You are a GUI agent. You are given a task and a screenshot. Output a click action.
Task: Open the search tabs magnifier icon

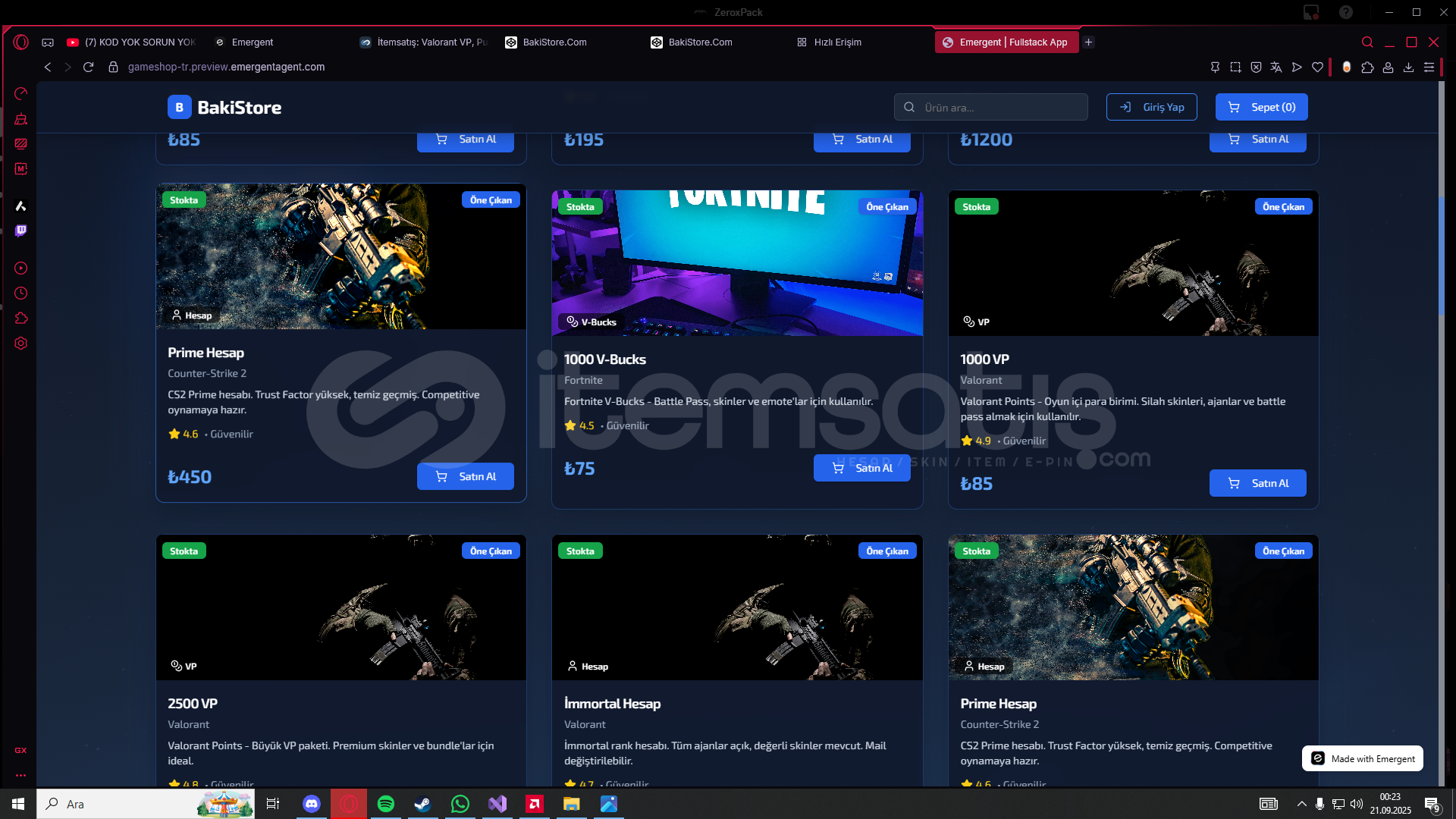pos(1367,42)
